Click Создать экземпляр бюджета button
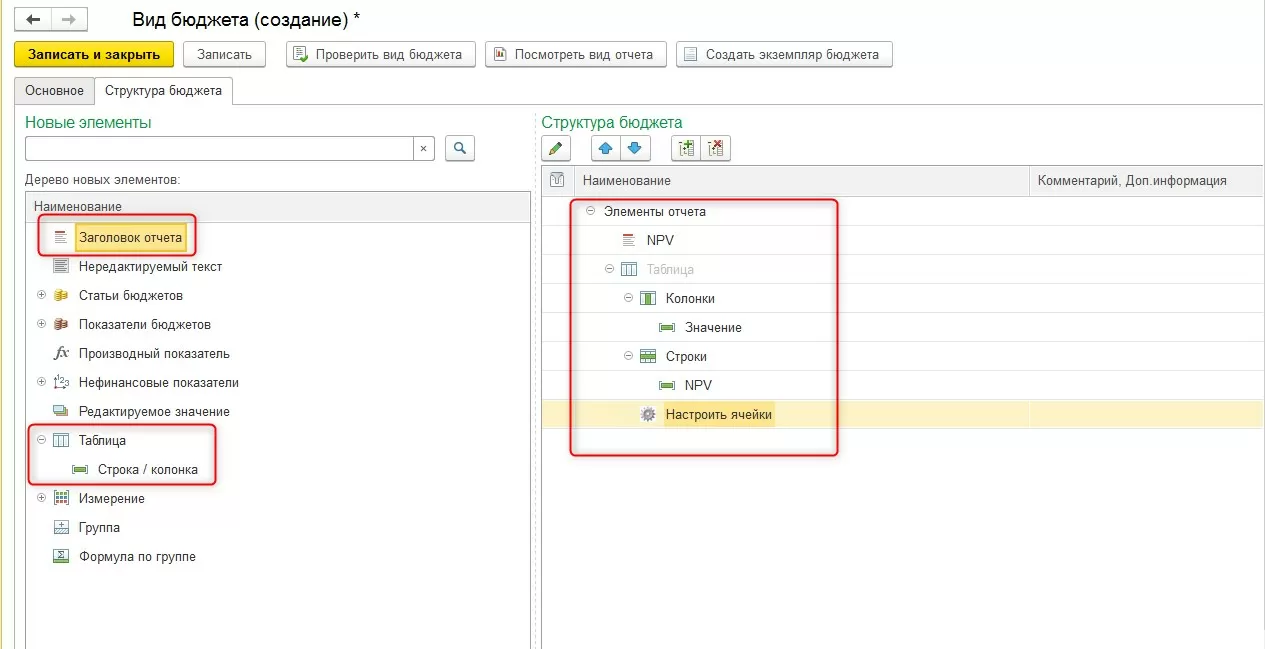This screenshot has width=1265, height=649. point(784,54)
